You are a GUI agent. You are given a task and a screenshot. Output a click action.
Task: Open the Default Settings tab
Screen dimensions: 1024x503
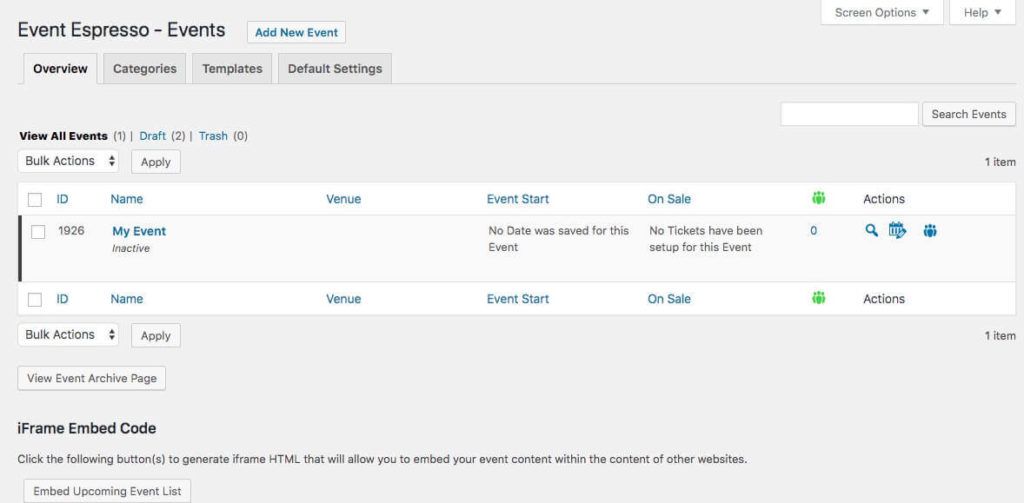[x=334, y=69]
